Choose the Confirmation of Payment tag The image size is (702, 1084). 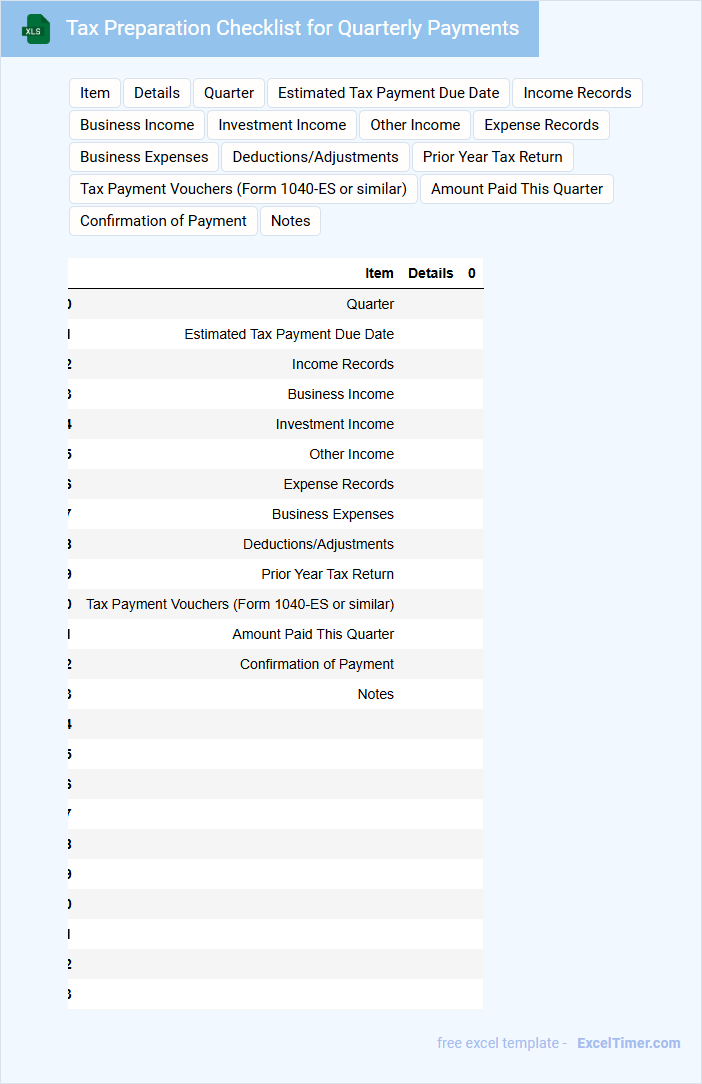tap(163, 221)
